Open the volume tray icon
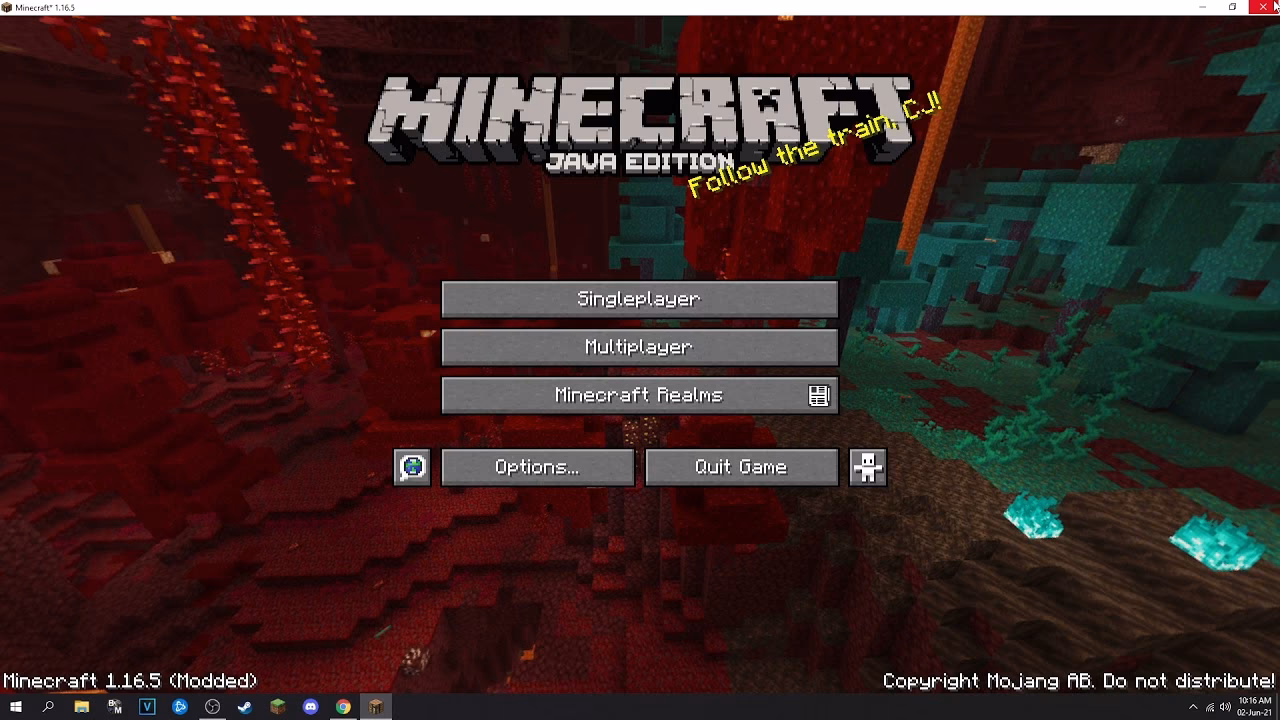 (x=1225, y=707)
